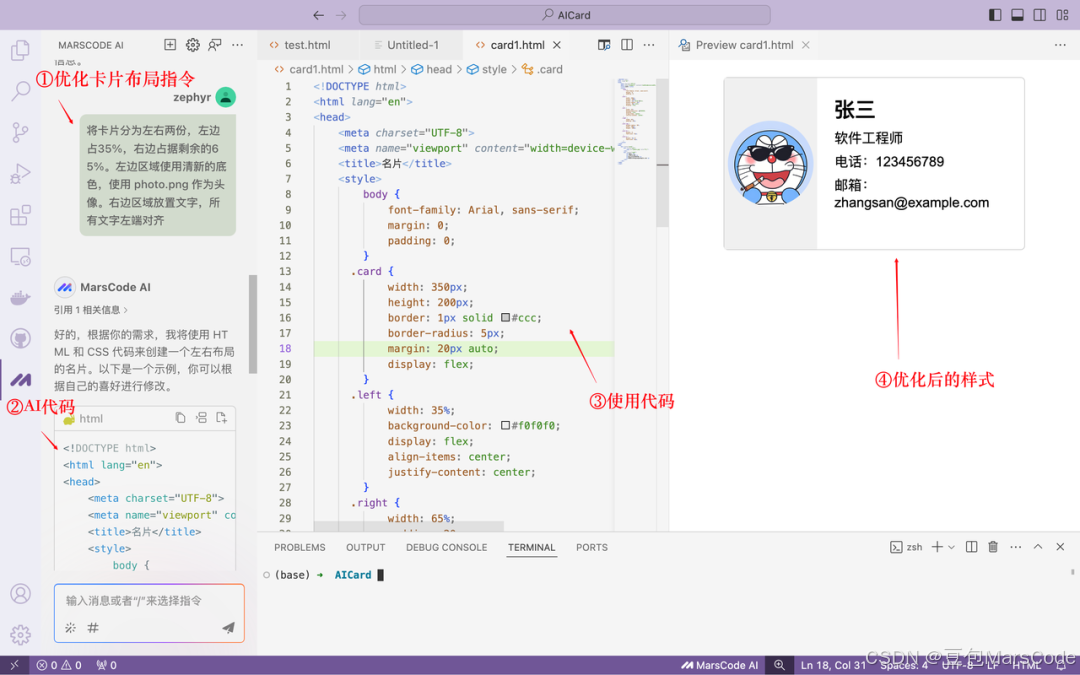Click Ln 18, Col 31 status item
Image resolution: width=1080 pixels, height=675 pixels.
833,665
